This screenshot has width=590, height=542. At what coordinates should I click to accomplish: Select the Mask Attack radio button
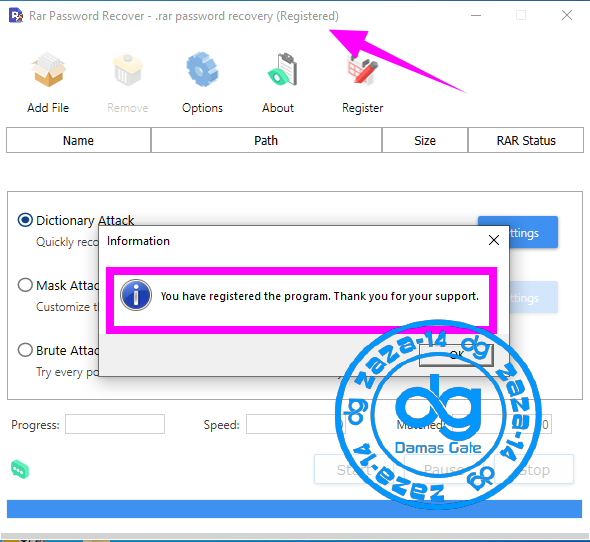pyautogui.click(x=25, y=285)
